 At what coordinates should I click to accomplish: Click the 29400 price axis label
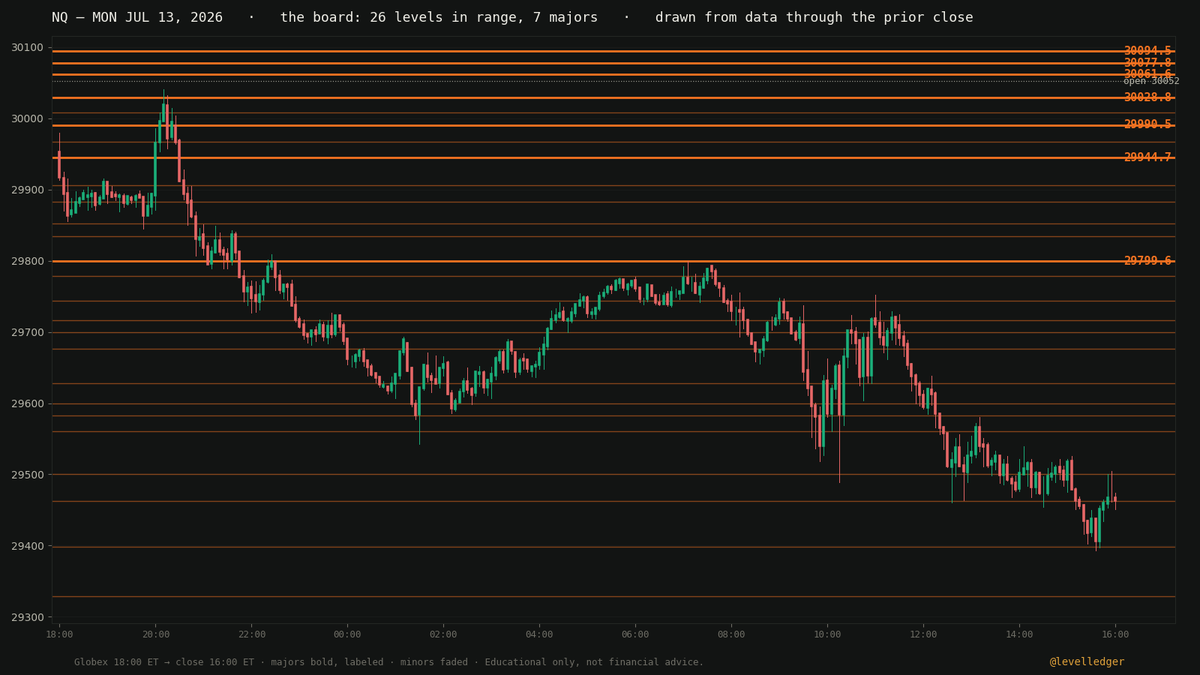[x=27, y=546]
